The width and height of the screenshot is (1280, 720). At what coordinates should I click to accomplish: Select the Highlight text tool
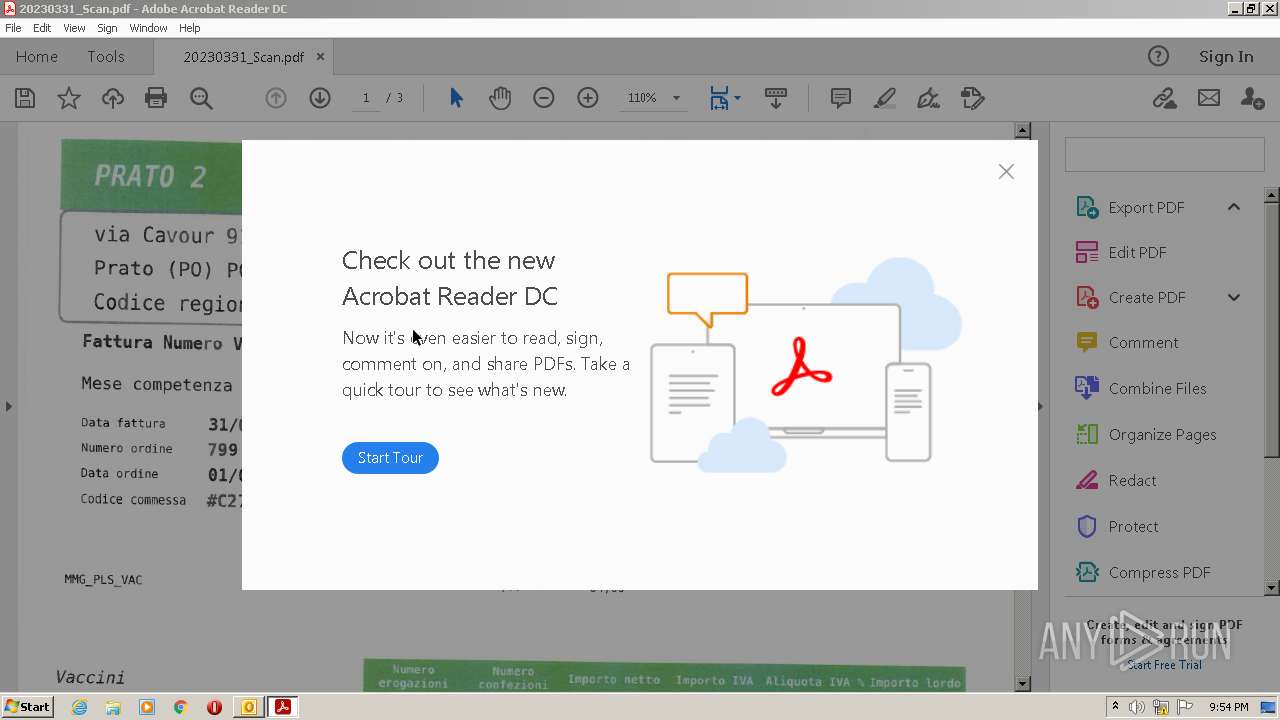(x=885, y=98)
